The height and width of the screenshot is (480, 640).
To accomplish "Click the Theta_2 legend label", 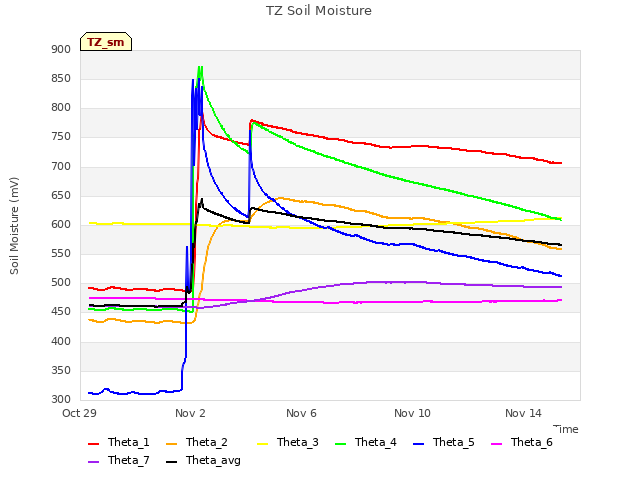I will [x=207, y=442].
